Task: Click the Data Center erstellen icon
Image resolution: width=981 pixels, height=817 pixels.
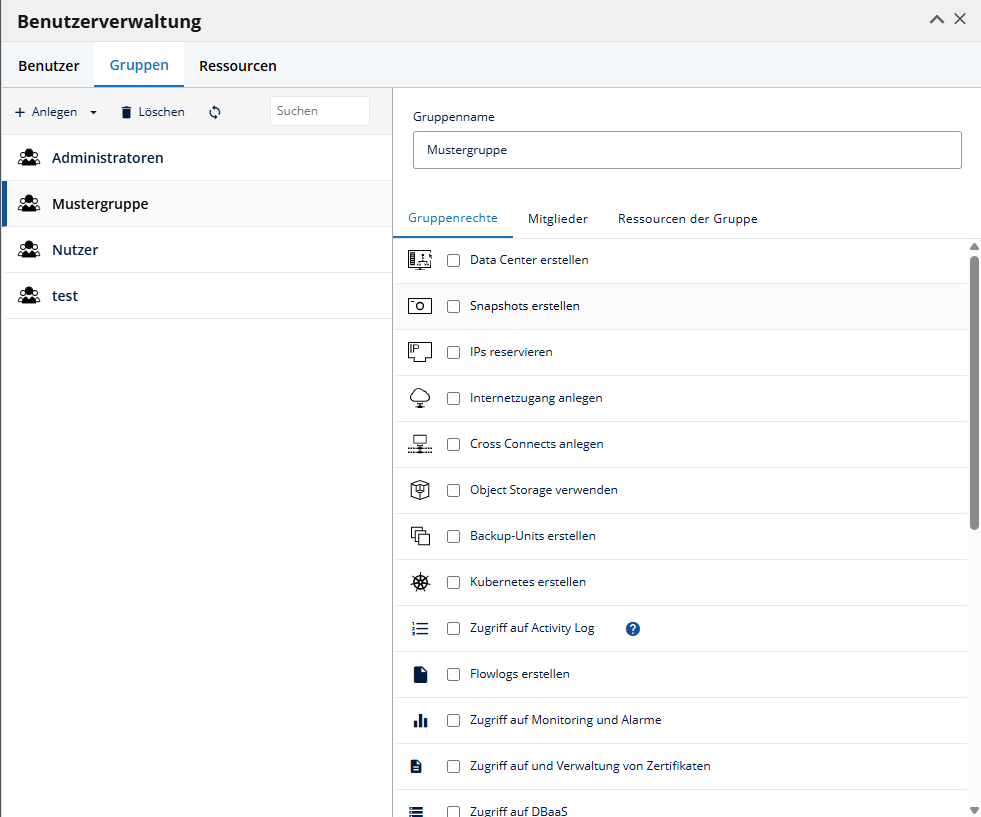Action: click(420, 260)
